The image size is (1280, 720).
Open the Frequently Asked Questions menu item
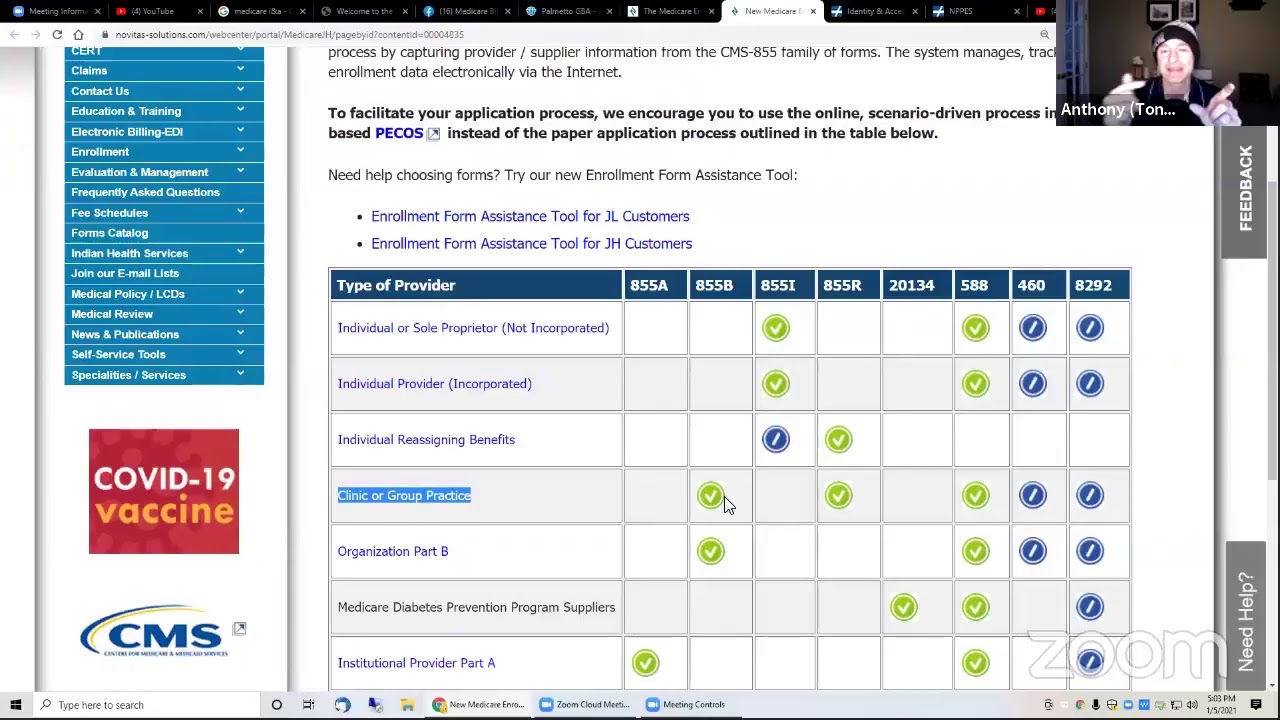(164, 192)
